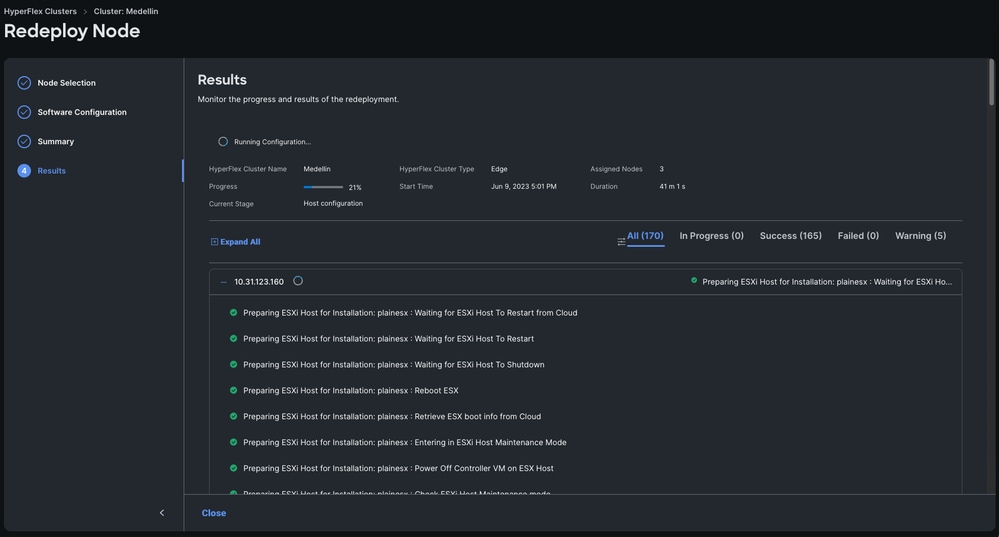The height and width of the screenshot is (537, 999).
Task: Collapse the left wizard sidebar arrow
Action: 162,513
